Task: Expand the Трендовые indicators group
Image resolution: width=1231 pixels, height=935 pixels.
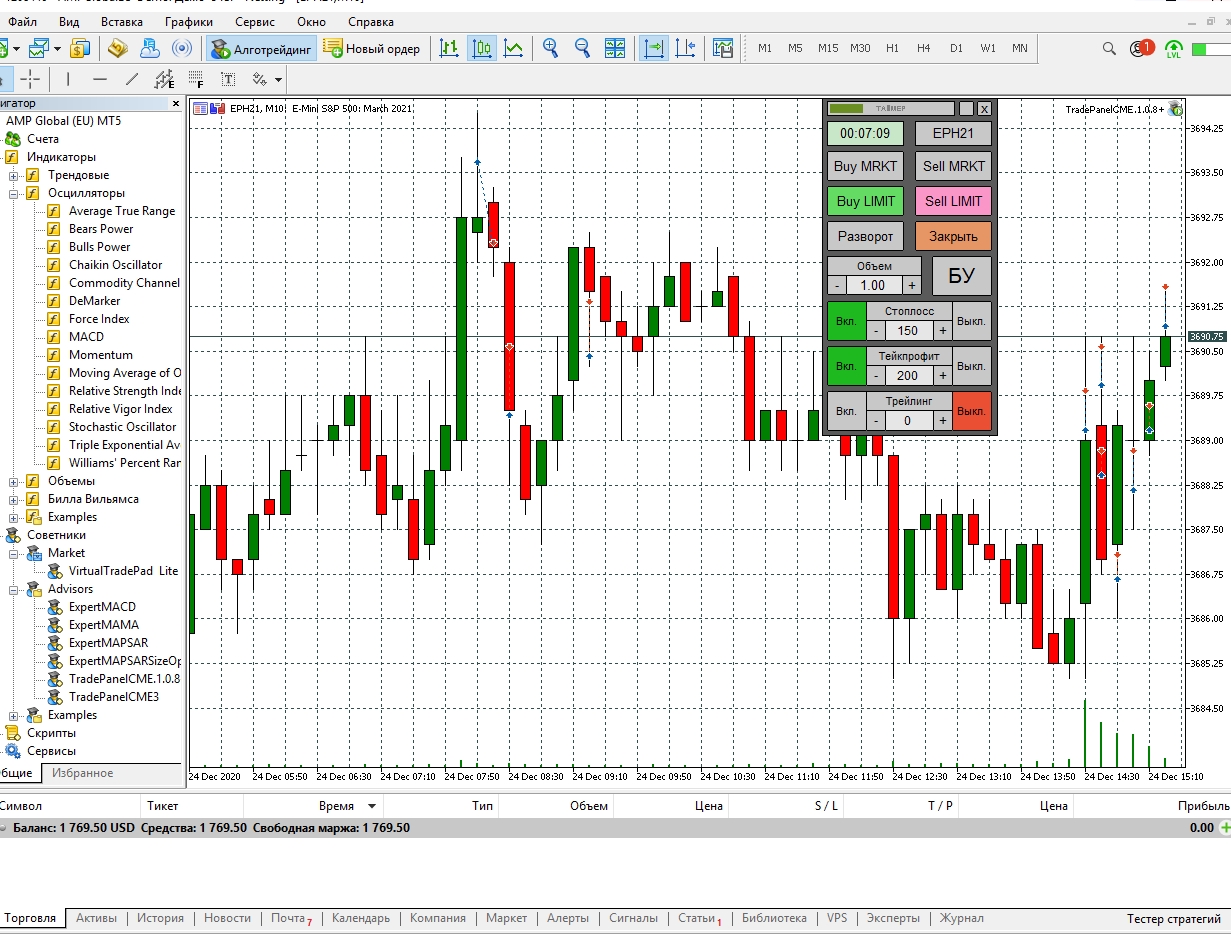Action: [14, 175]
